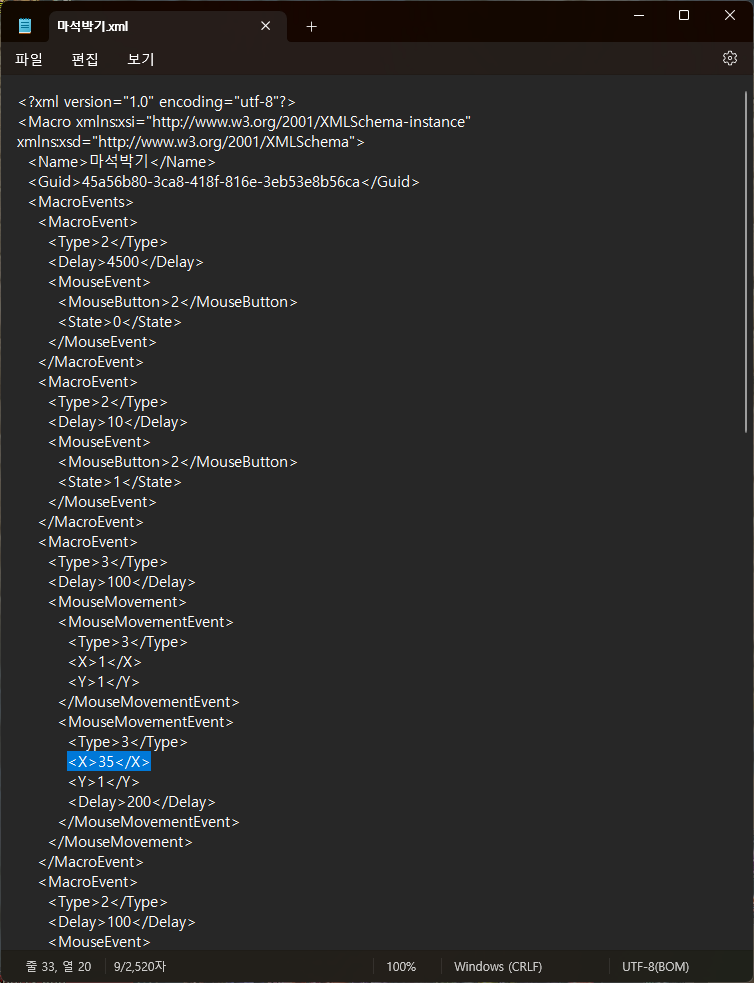
Task: Click the </MouseMovement> closing tag line
Action: pos(120,842)
